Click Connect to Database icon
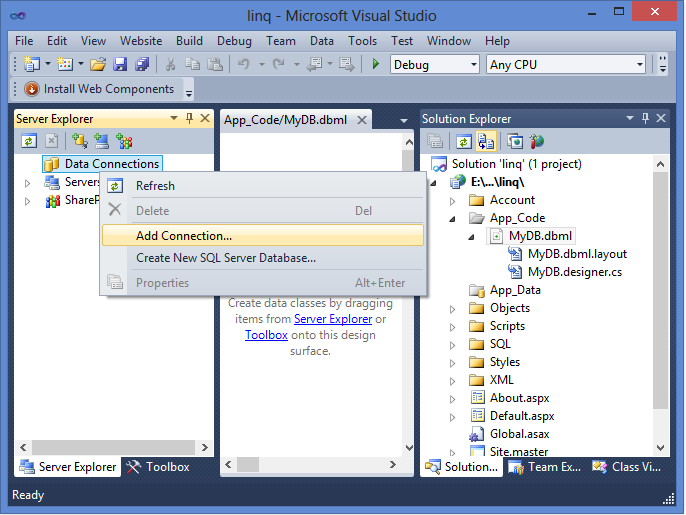686x515 pixels. tap(80, 141)
